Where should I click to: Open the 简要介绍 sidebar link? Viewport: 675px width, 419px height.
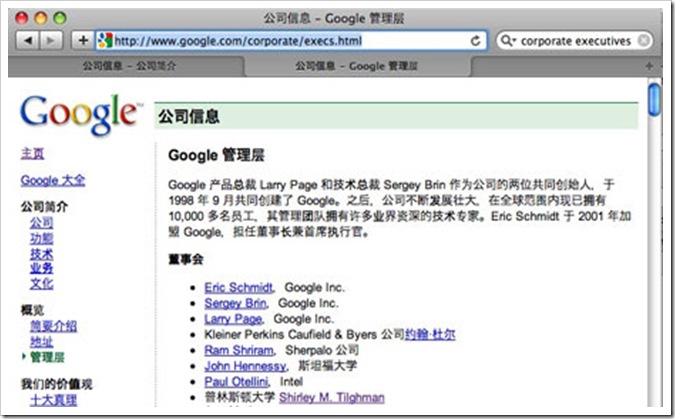click(x=53, y=326)
